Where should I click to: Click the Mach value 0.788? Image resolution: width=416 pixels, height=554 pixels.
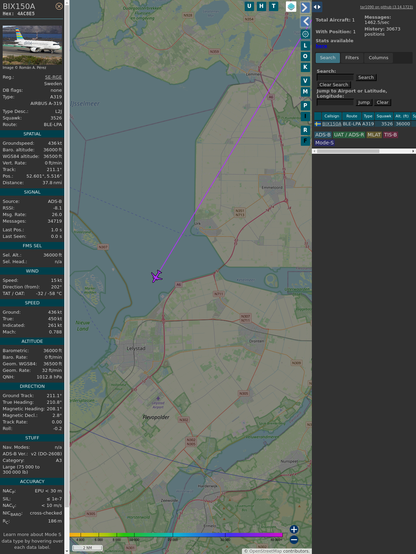(x=56, y=332)
